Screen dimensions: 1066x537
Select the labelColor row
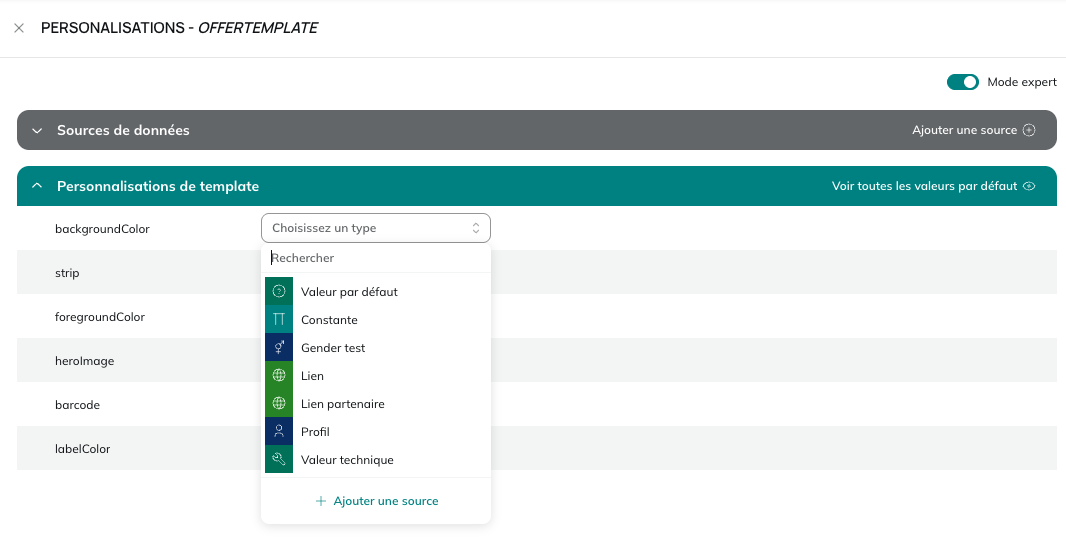point(537,449)
